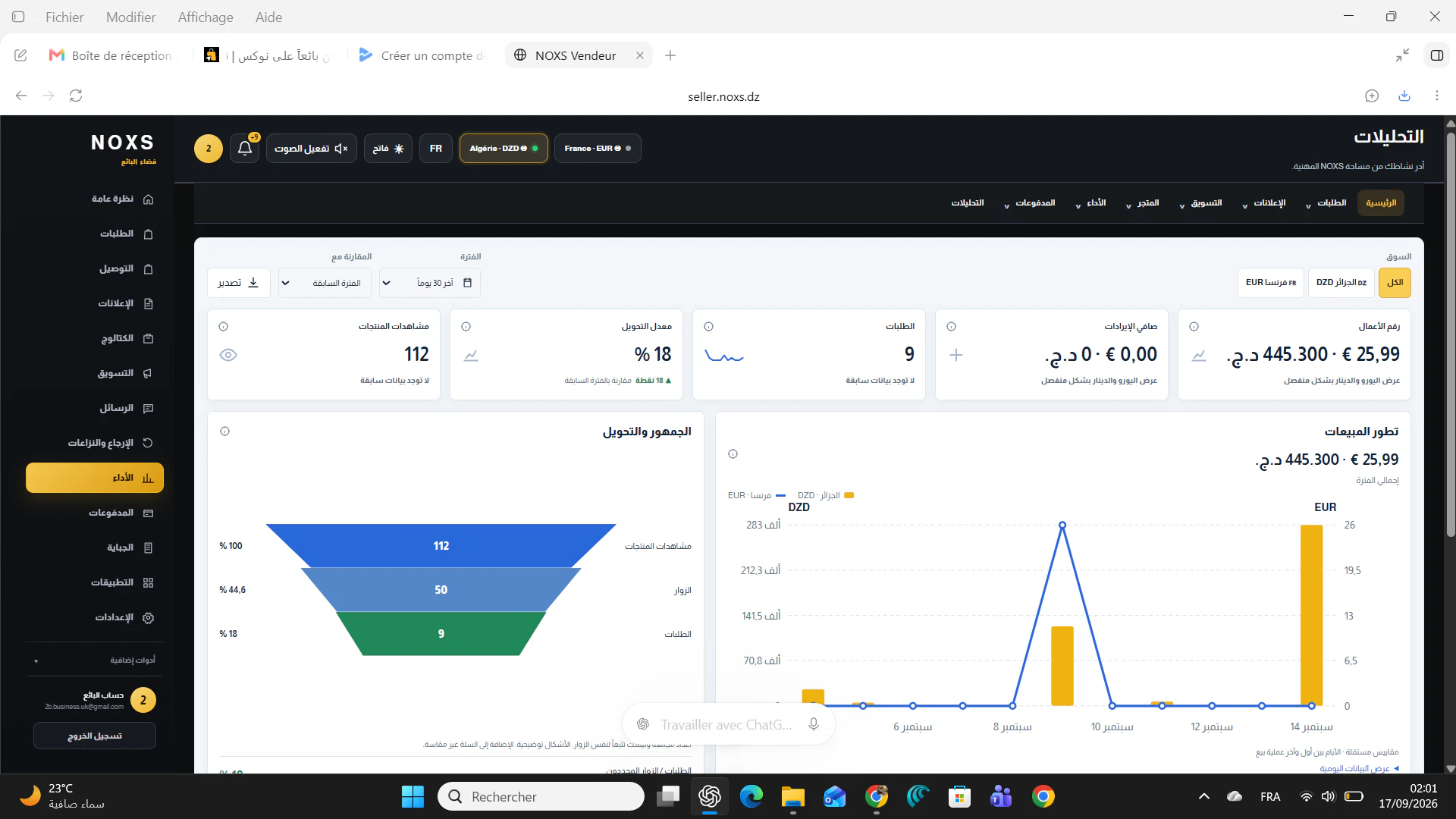
Task: Select the الكل market filter
Action: tap(1395, 283)
